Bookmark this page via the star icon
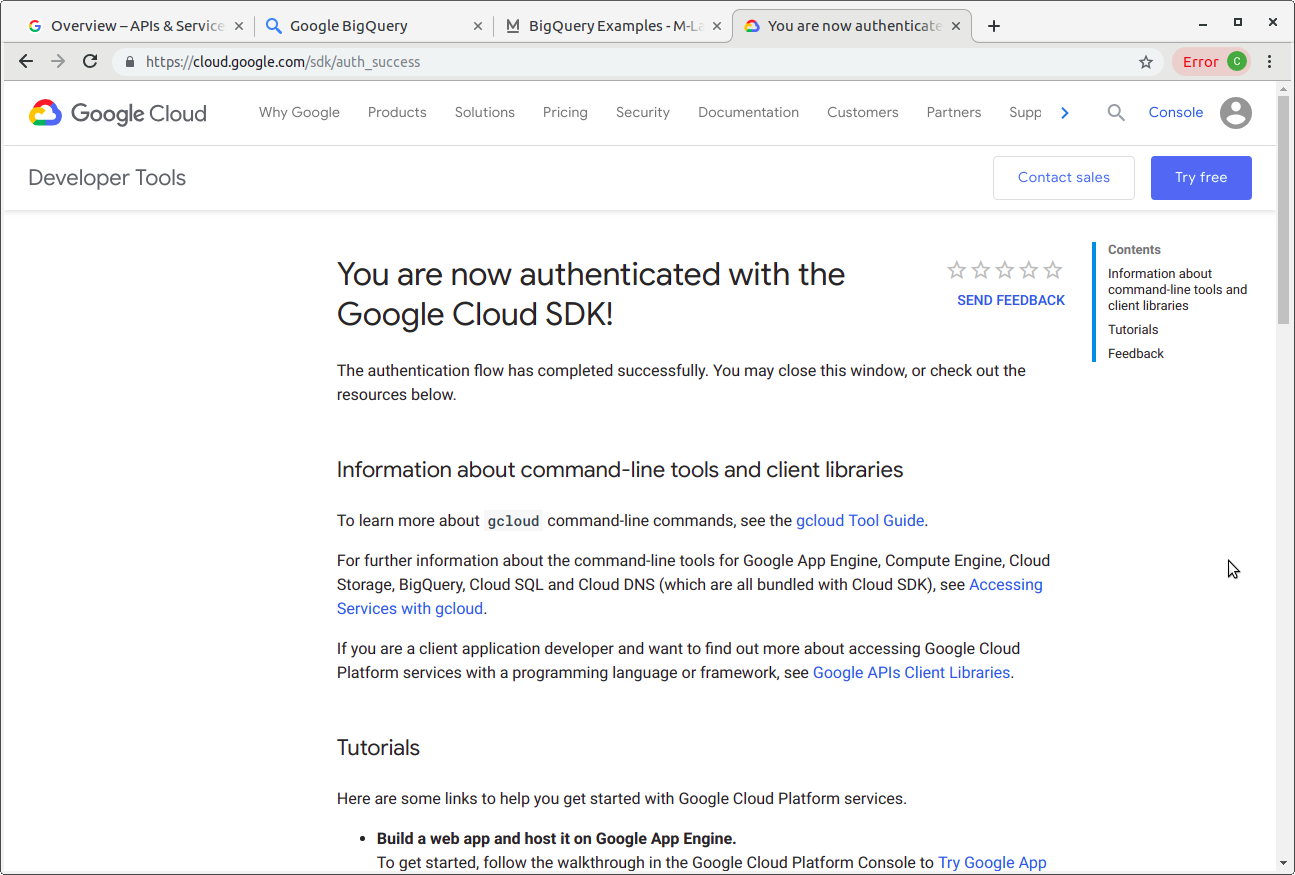 tap(1145, 61)
